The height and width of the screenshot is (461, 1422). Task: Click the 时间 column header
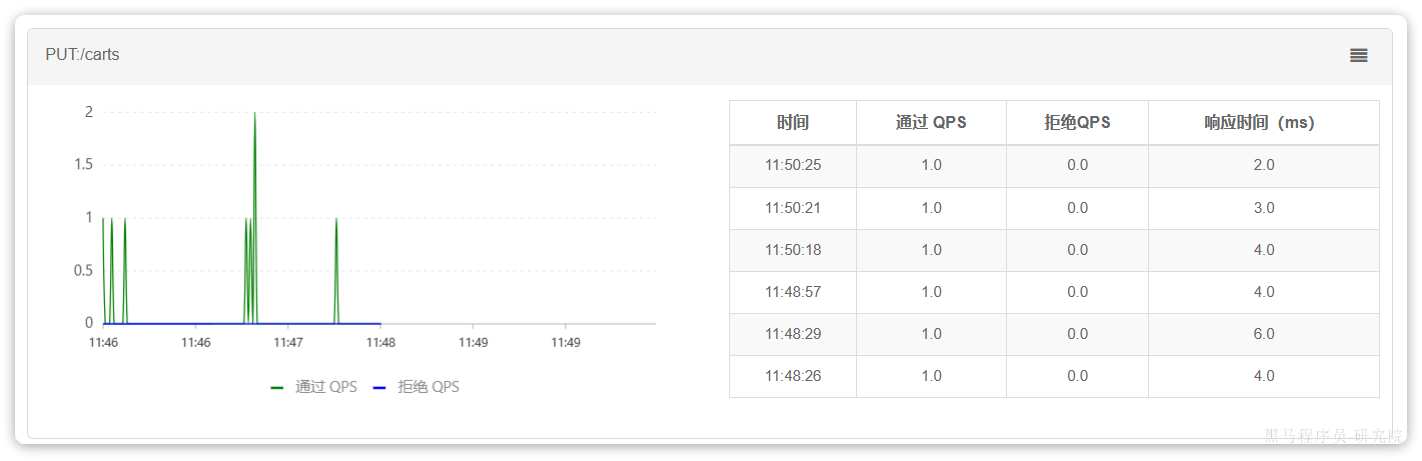tap(792, 123)
